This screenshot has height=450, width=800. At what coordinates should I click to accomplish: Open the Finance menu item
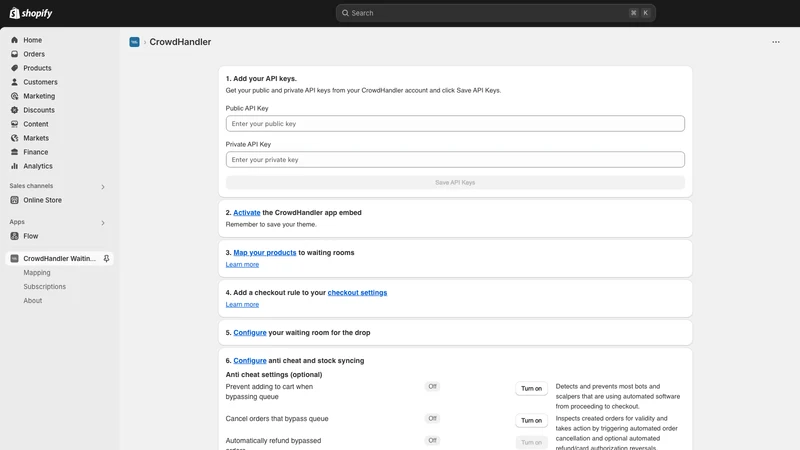tap(35, 152)
